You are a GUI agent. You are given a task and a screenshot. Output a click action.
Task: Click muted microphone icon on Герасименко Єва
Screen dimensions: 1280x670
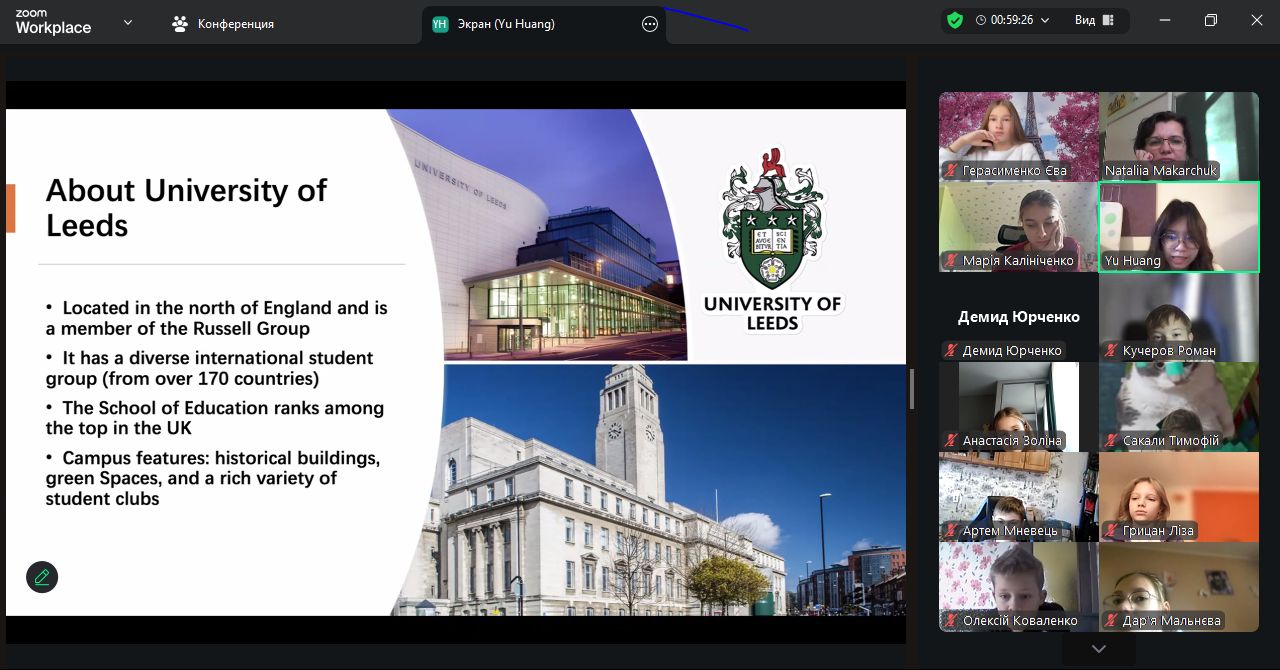coord(951,171)
